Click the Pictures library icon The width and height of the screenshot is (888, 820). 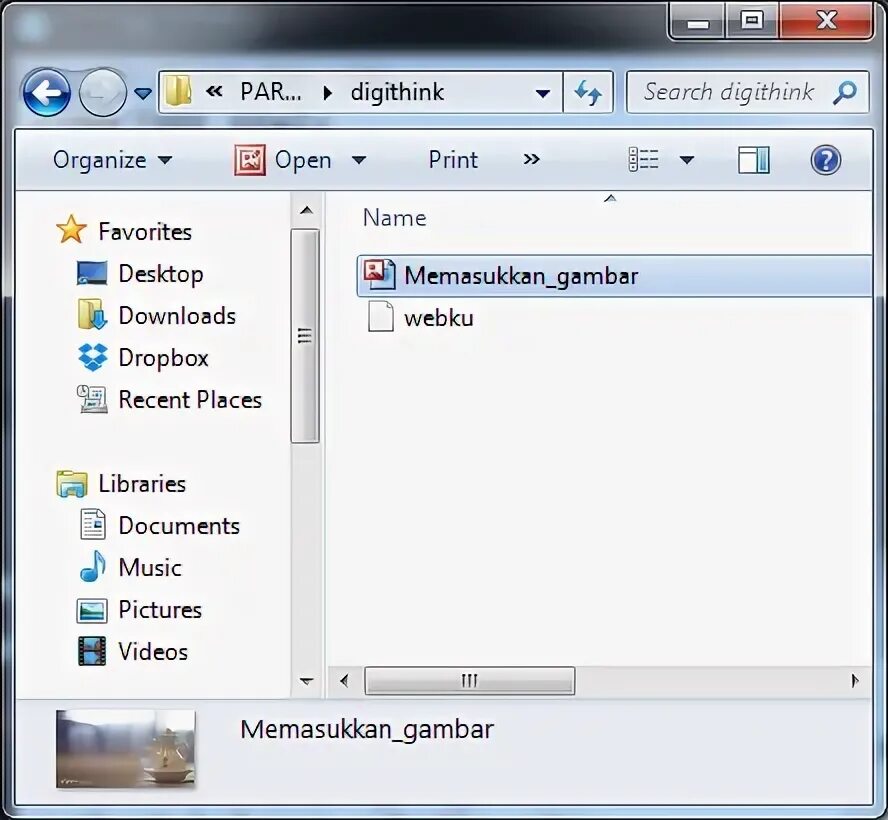click(92, 610)
